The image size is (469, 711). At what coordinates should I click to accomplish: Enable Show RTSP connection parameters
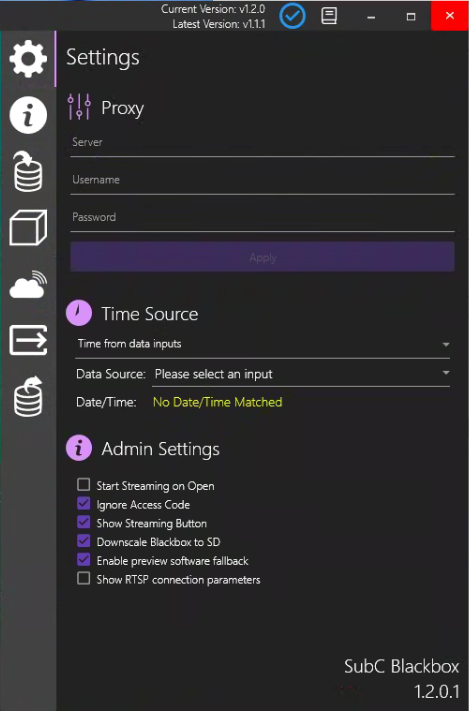coord(83,579)
